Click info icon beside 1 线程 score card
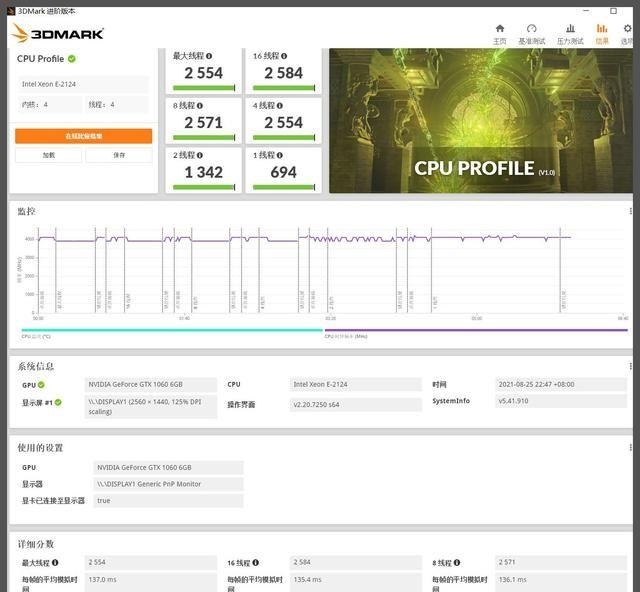640x592 pixels. tap(280, 155)
